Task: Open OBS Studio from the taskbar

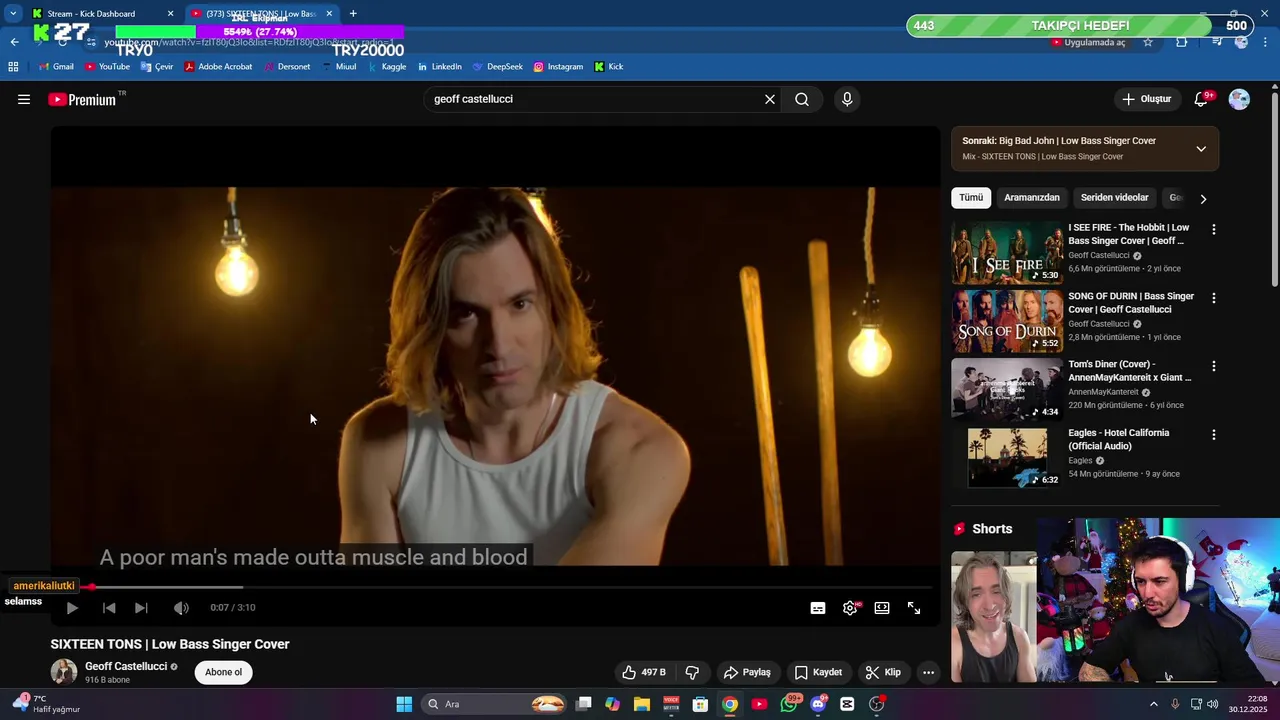Action: (877, 704)
